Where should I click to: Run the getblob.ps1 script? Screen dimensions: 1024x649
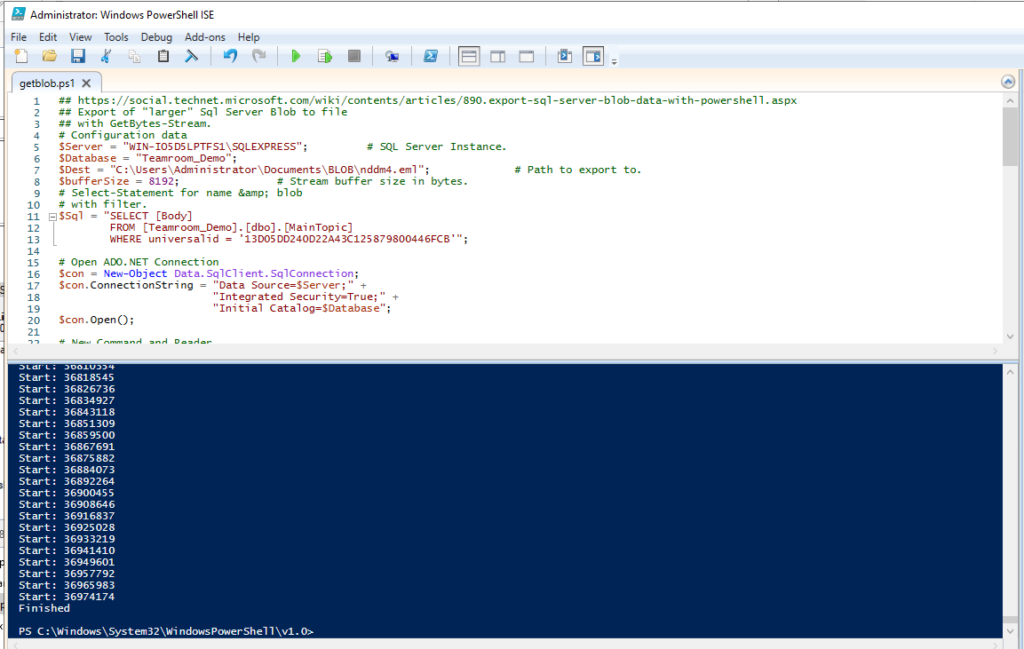[296, 55]
